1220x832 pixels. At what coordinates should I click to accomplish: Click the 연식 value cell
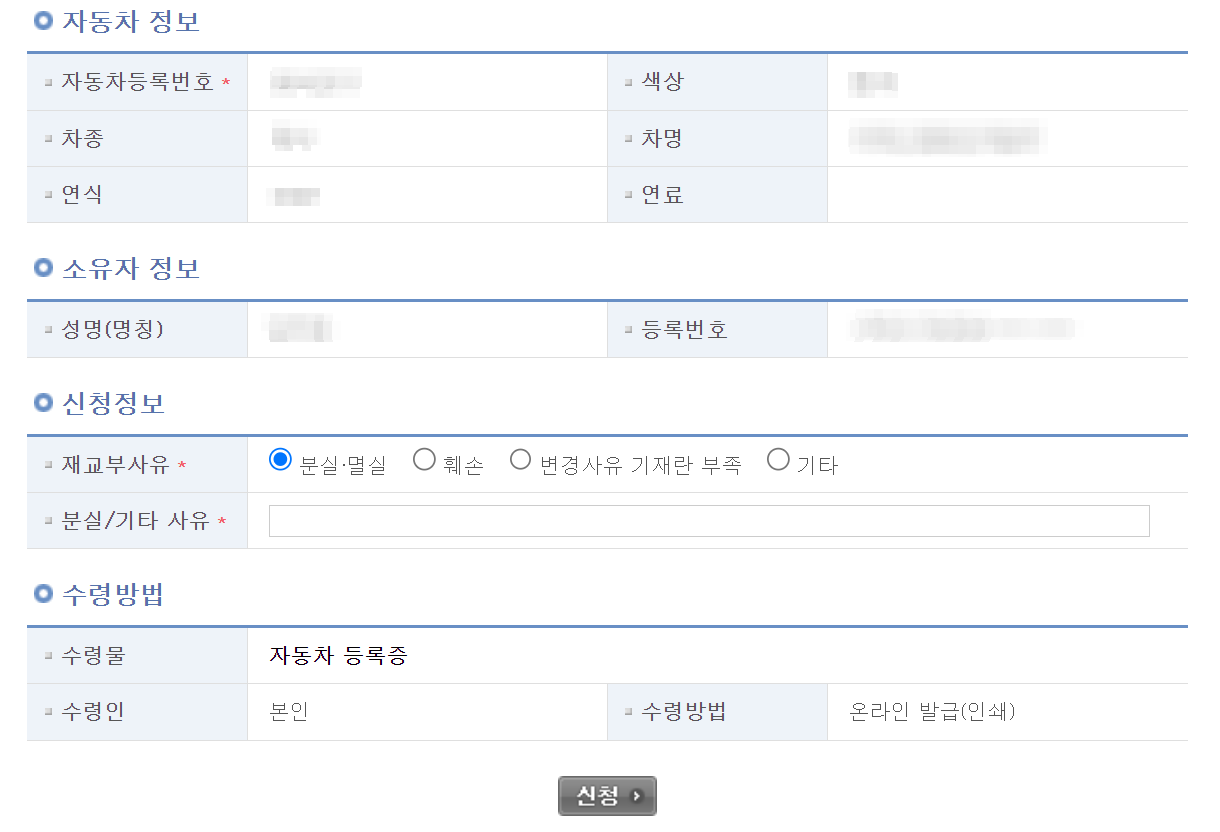coord(428,194)
